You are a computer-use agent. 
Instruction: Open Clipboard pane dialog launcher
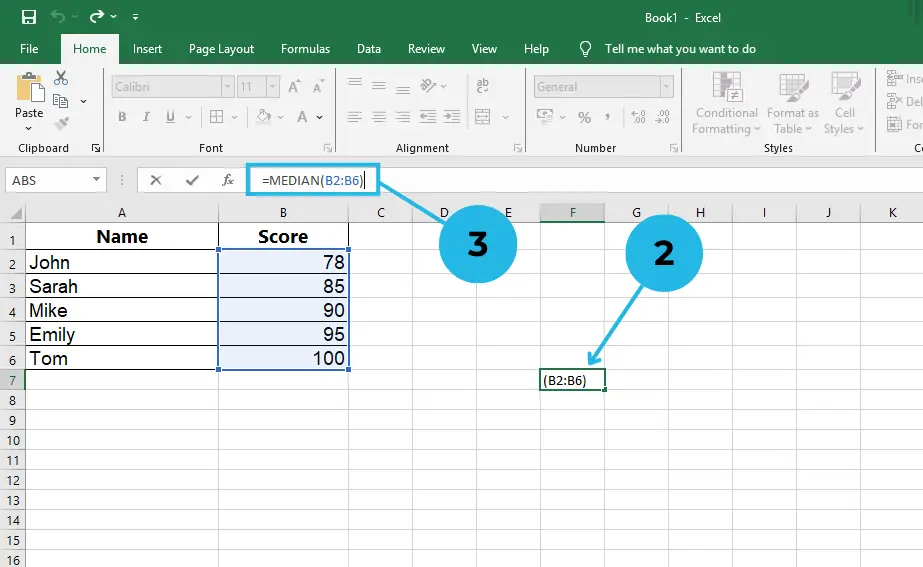[96, 148]
